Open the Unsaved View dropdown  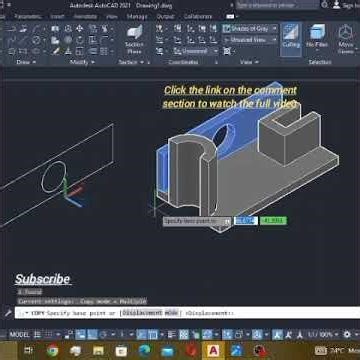click(x=250, y=40)
